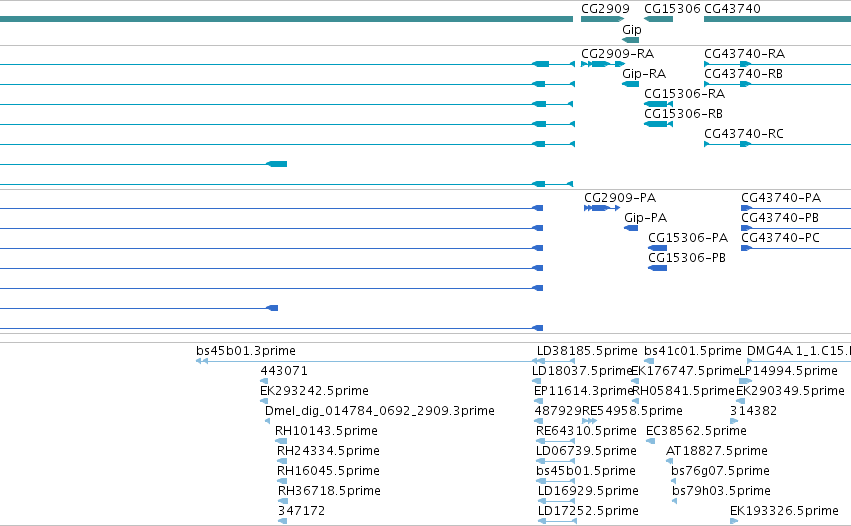The width and height of the screenshot is (851, 526).
Task: Click EST label EK293242.5prime
Action: [x=314, y=391]
